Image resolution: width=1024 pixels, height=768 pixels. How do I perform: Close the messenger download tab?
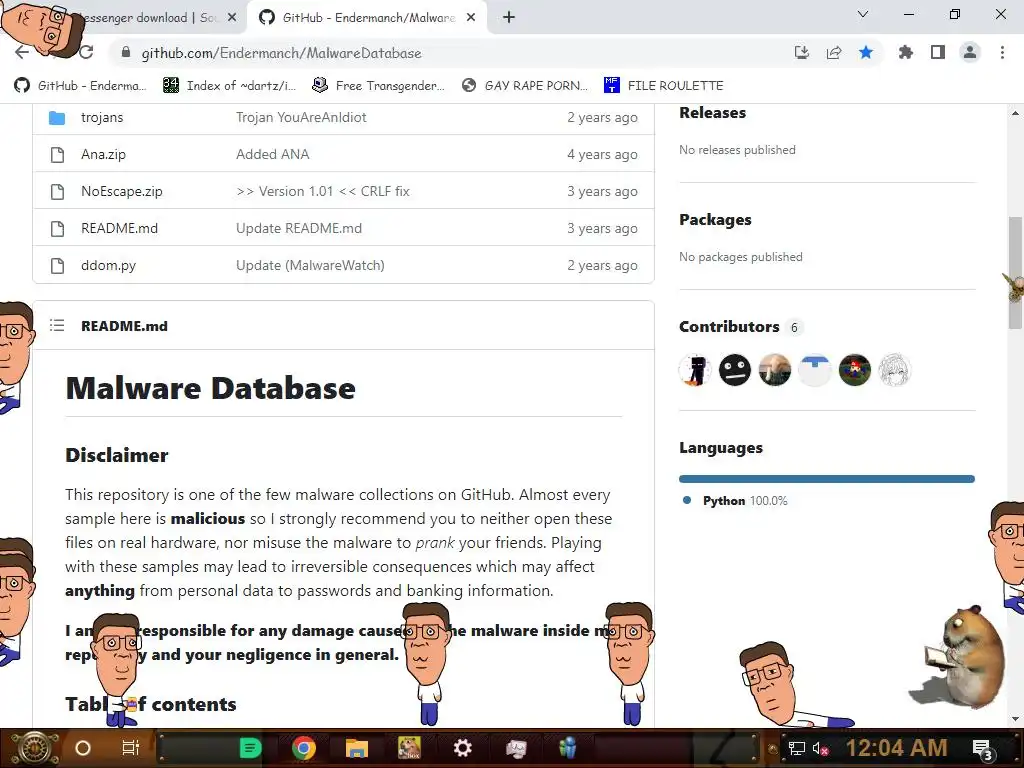click(232, 18)
